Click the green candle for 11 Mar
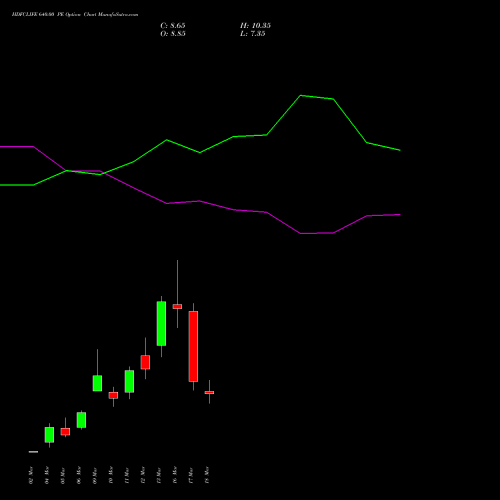Image resolution: width=500 pixels, height=500 pixels. click(129, 381)
